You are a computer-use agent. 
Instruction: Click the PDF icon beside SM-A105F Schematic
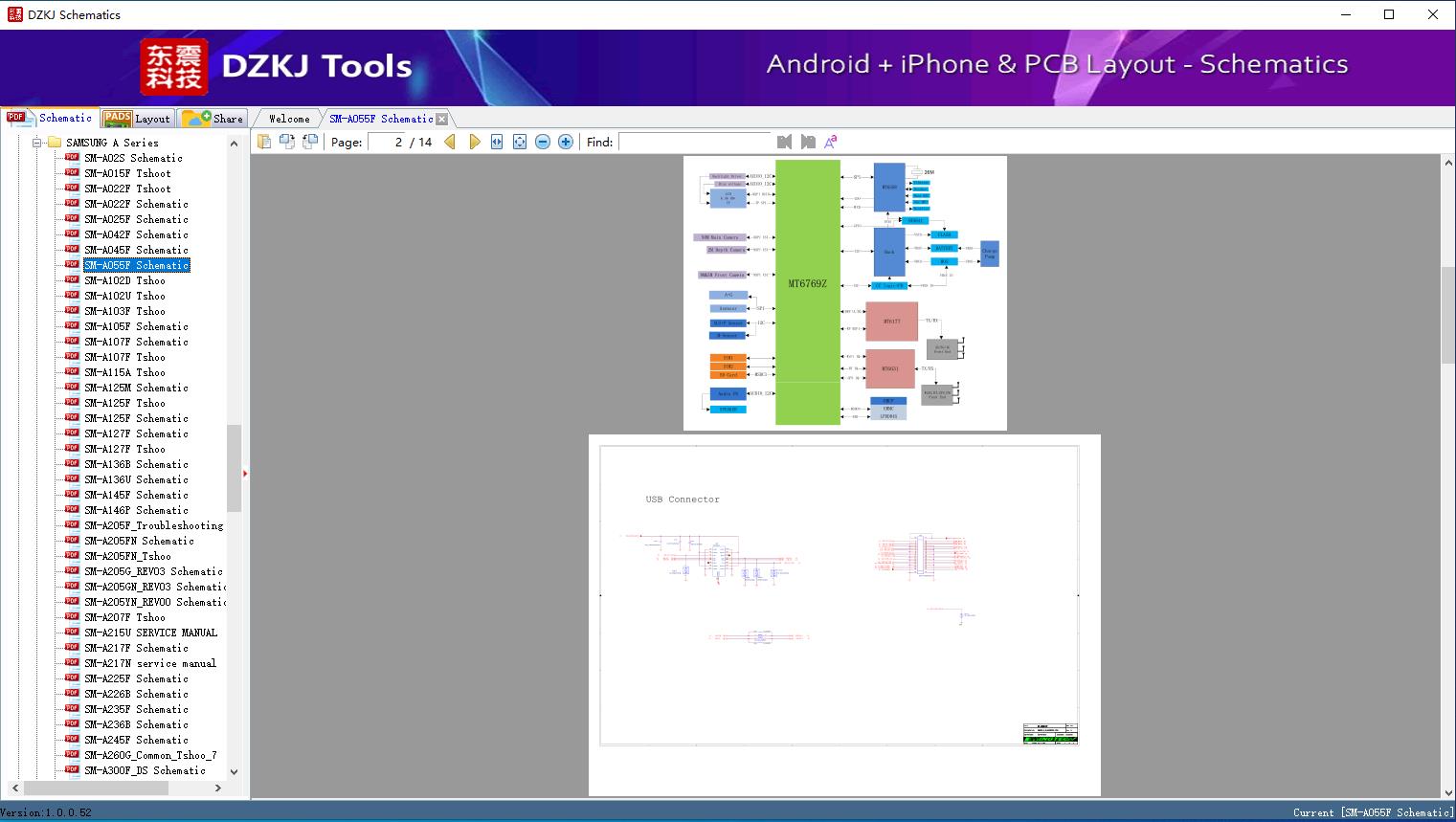coord(72,326)
